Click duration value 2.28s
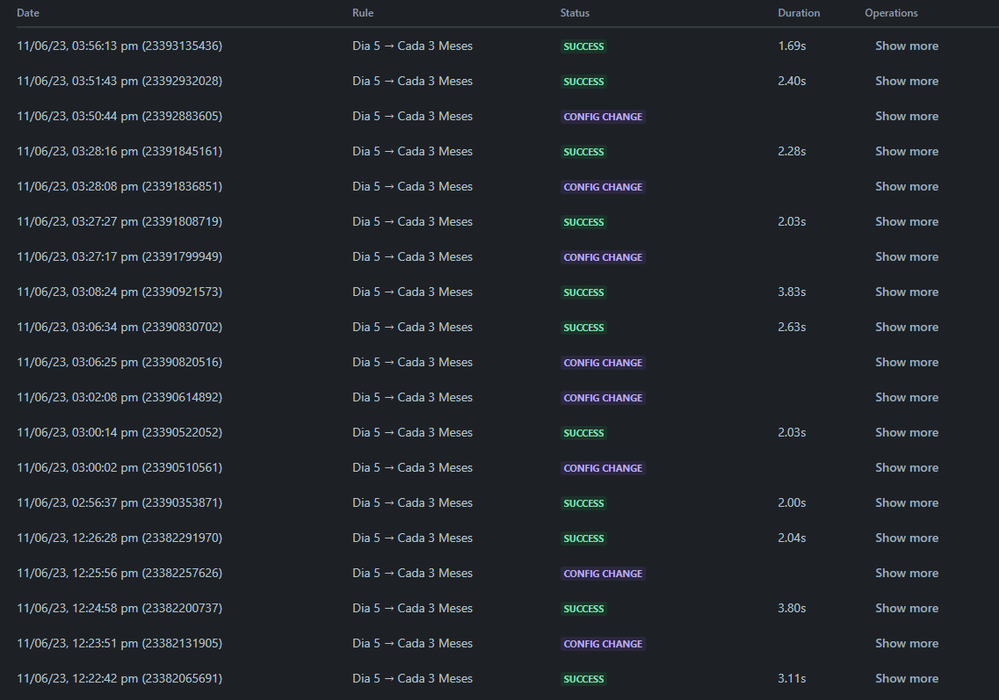 [791, 151]
